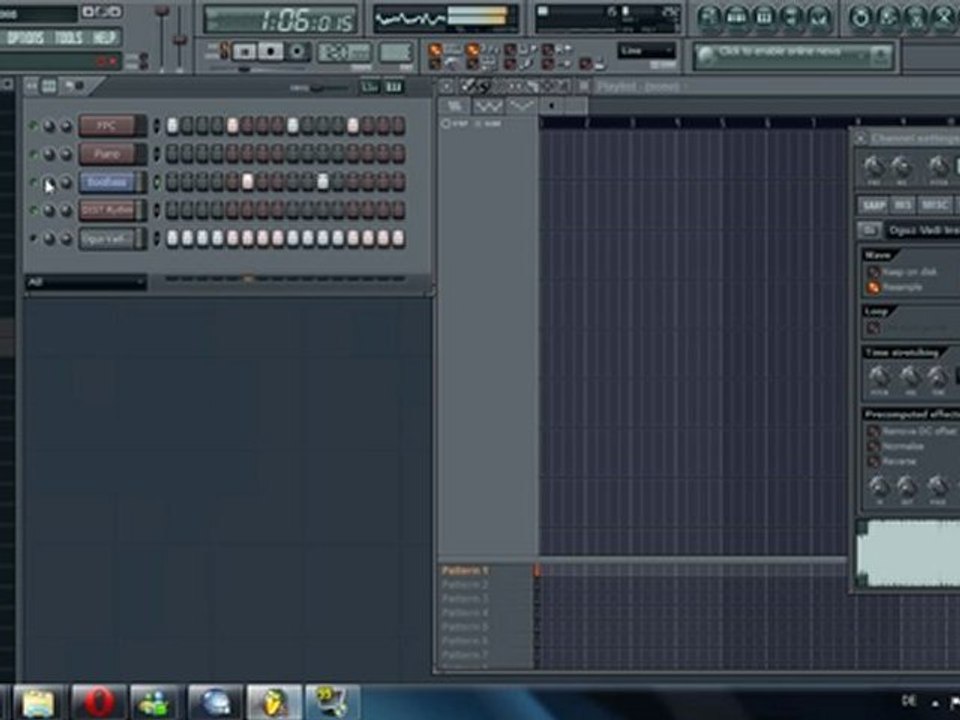Viewport: 960px width, 720px height.
Task: Activate the first step of the Piano row
Action: [x=173, y=154]
